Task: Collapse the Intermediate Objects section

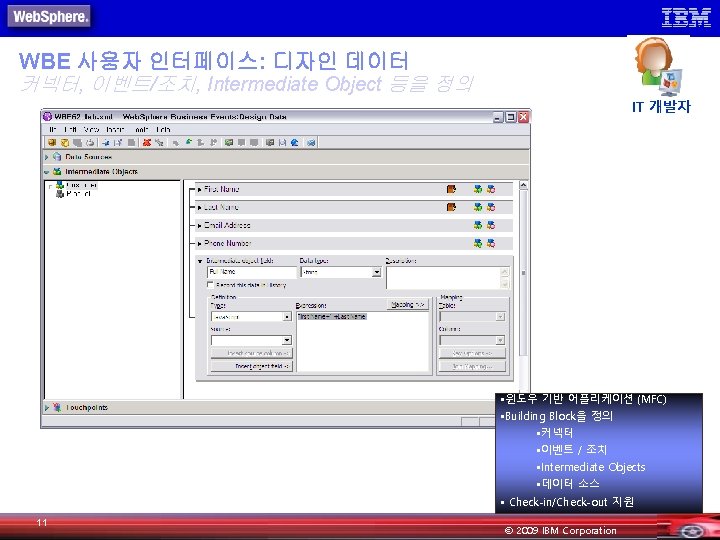Action: [x=46, y=172]
